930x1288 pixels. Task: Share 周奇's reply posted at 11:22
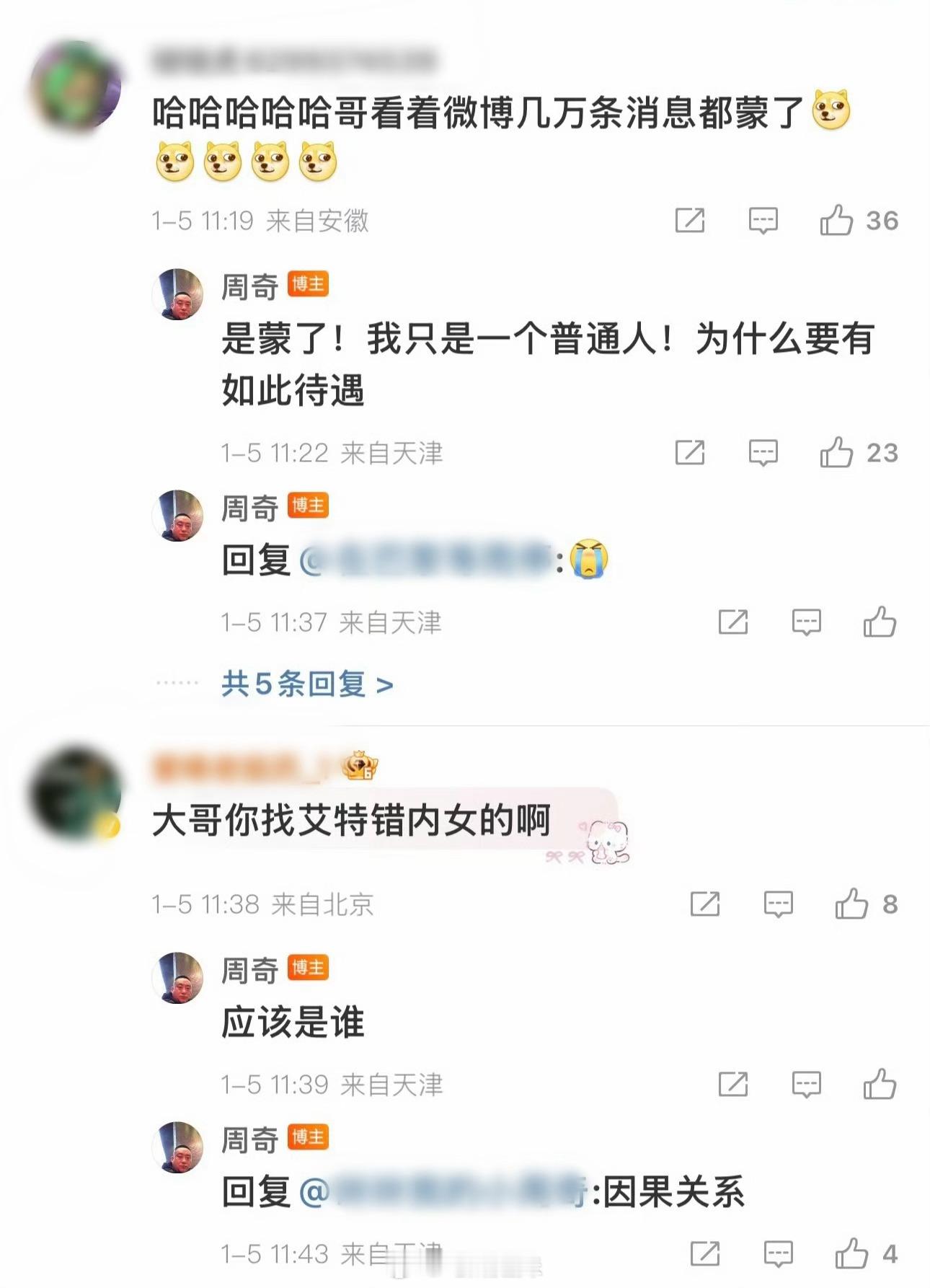[689, 452]
